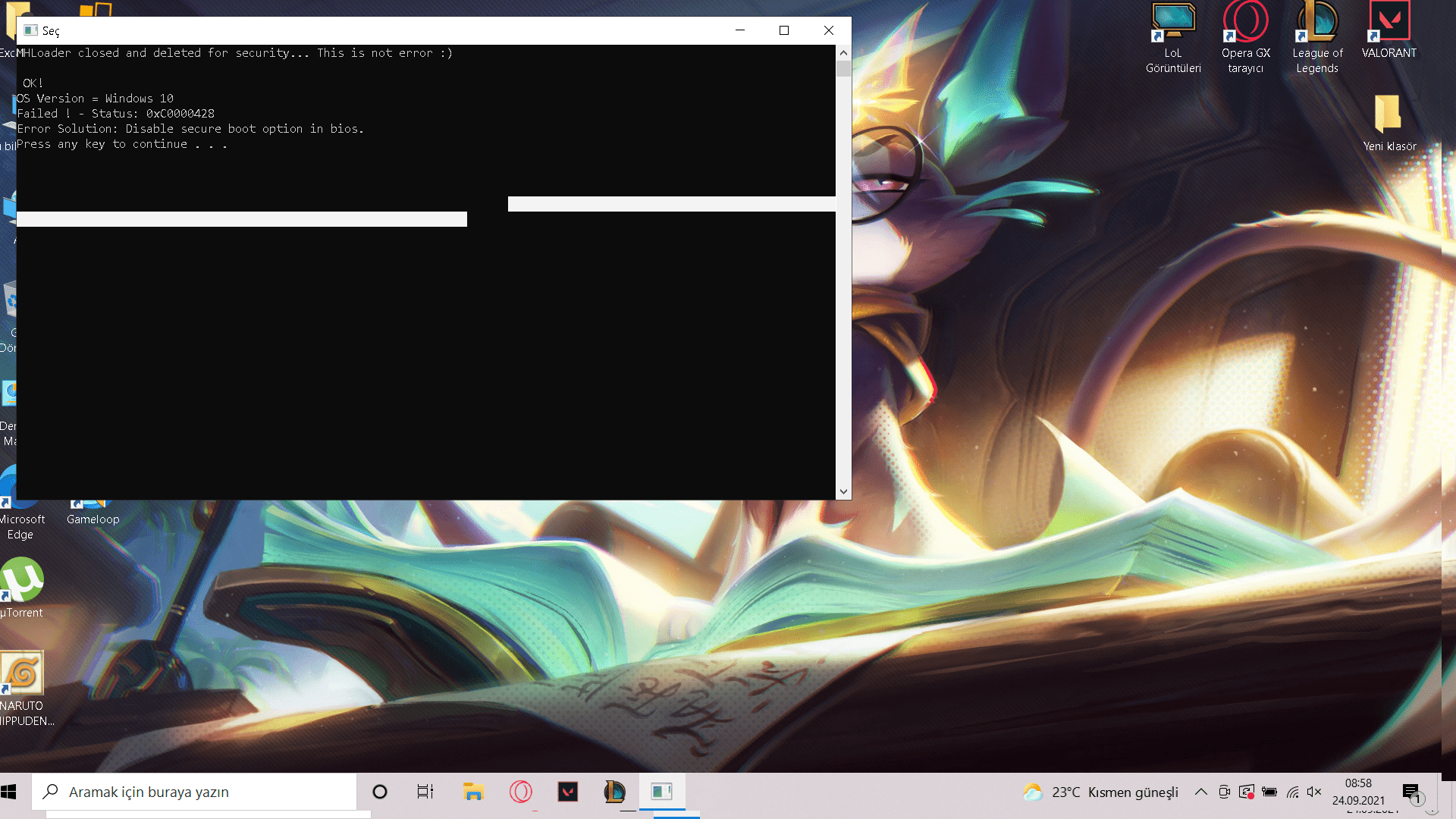
Task: Click the 'MHLoader closed and deleted' line
Action: [x=234, y=53]
